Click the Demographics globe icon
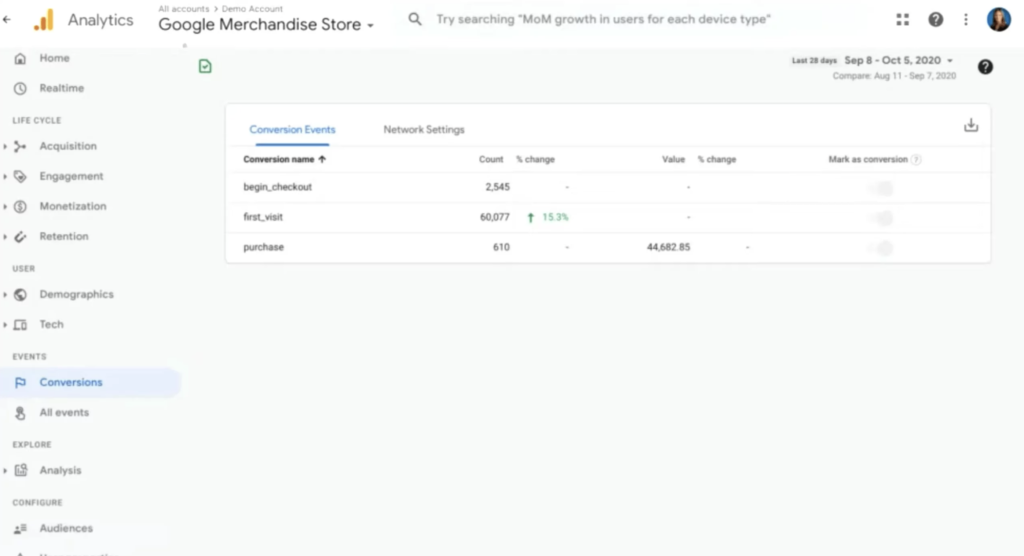Image resolution: width=1024 pixels, height=556 pixels. (20, 295)
